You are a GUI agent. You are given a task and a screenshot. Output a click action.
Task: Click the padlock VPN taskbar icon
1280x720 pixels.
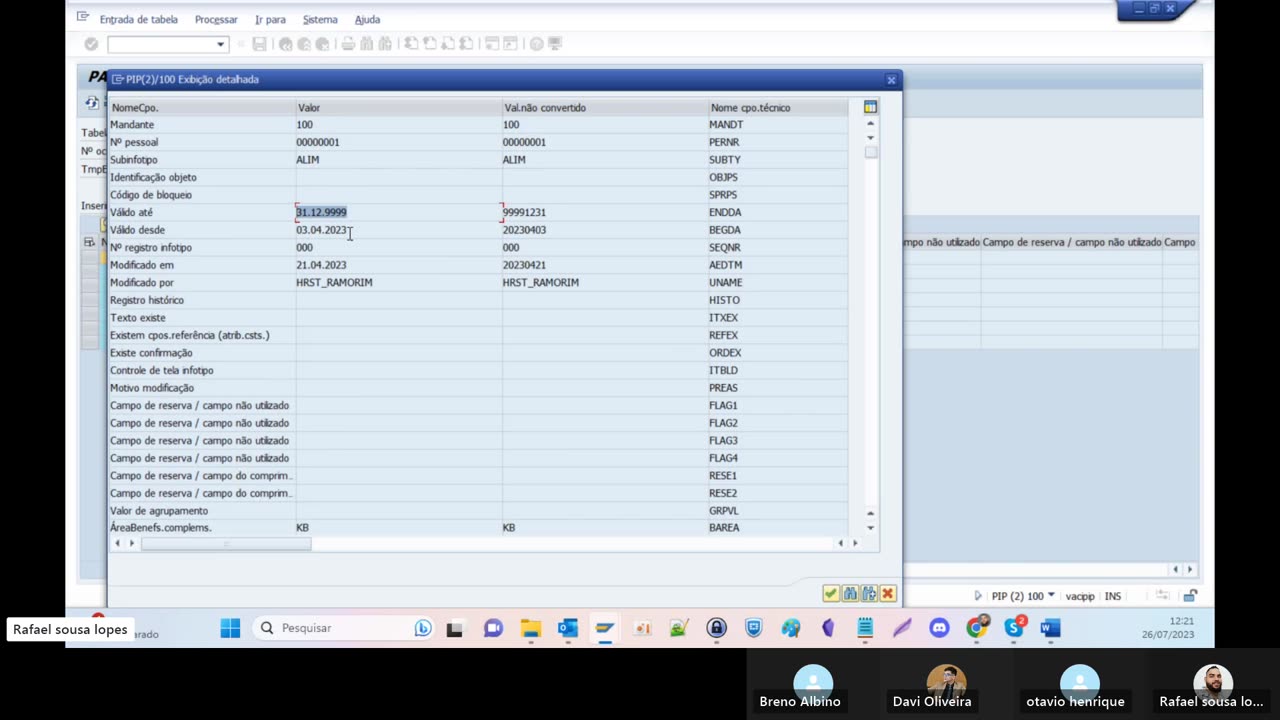[x=716, y=628]
